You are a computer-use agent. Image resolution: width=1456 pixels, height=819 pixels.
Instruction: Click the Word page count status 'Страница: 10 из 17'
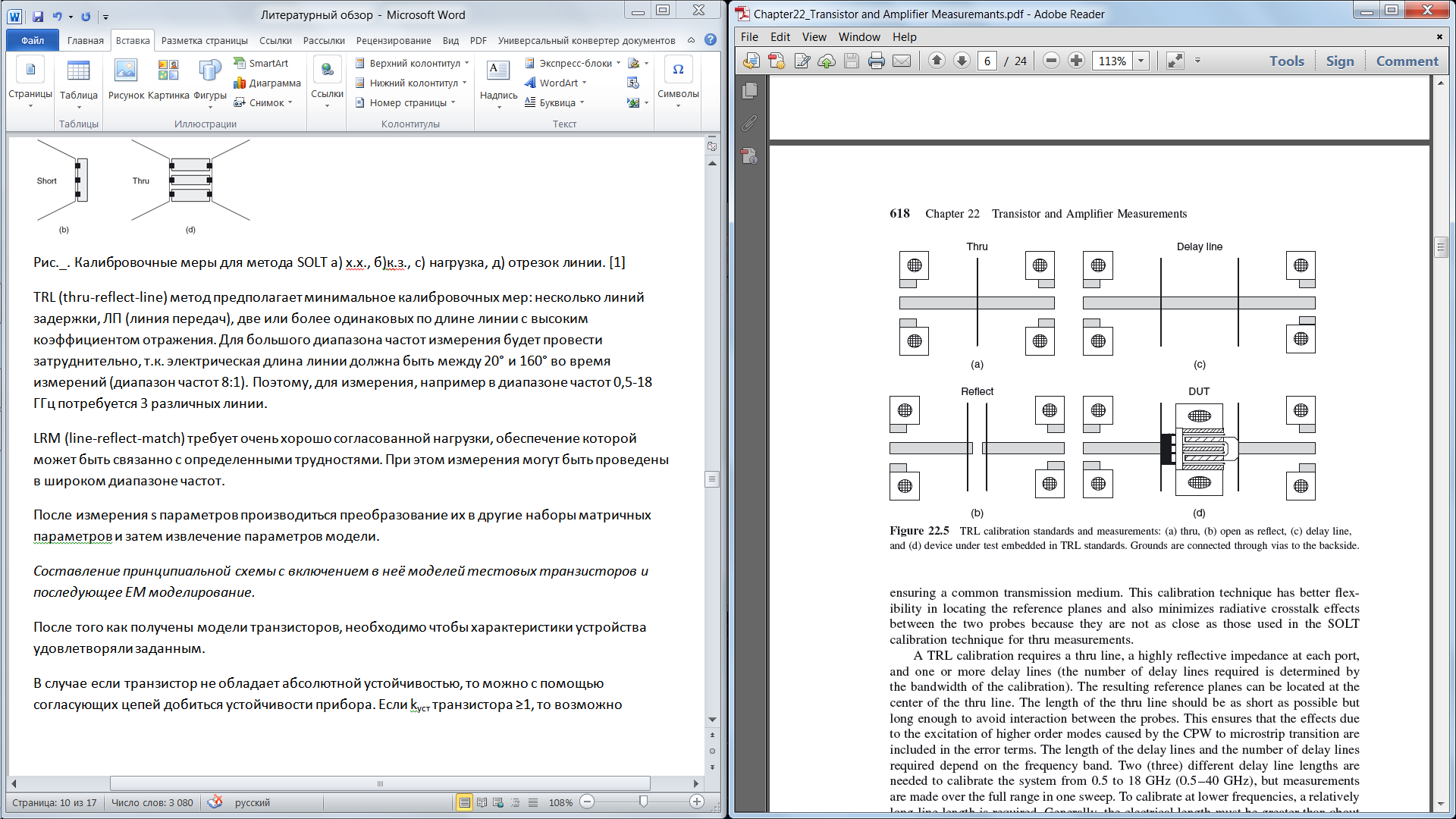55,802
